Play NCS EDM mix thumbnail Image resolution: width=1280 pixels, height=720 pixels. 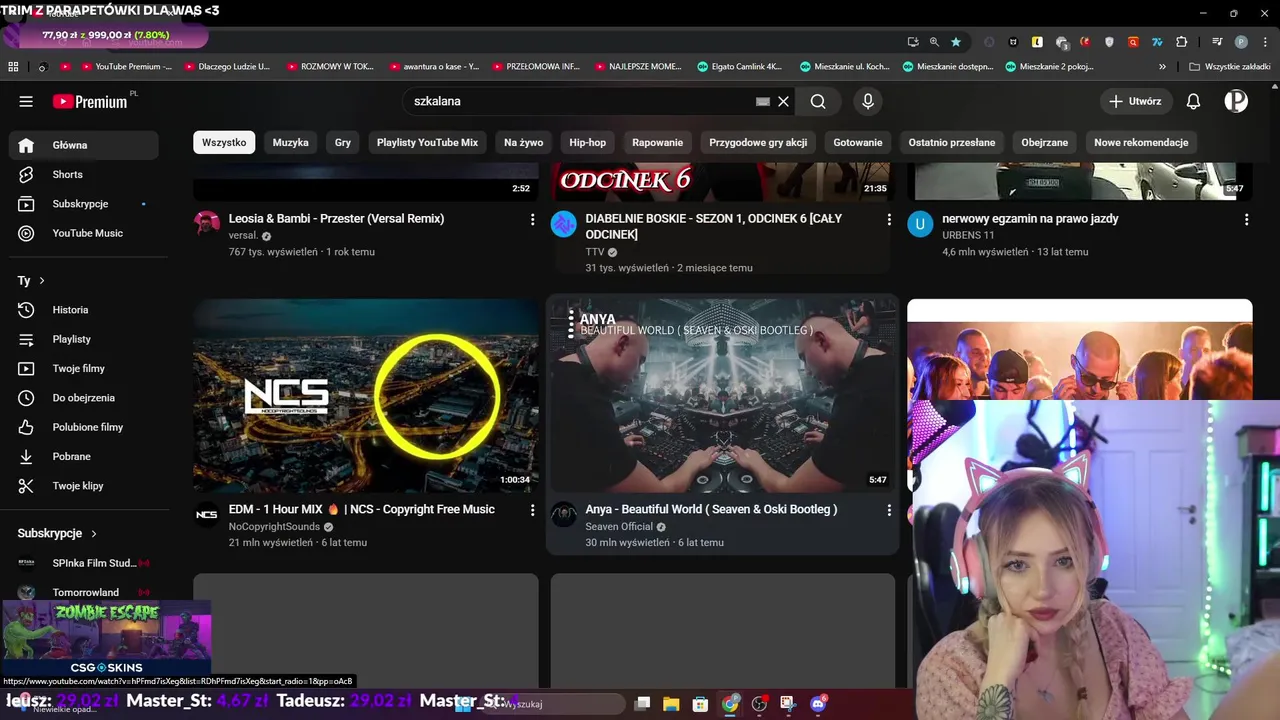(x=366, y=395)
